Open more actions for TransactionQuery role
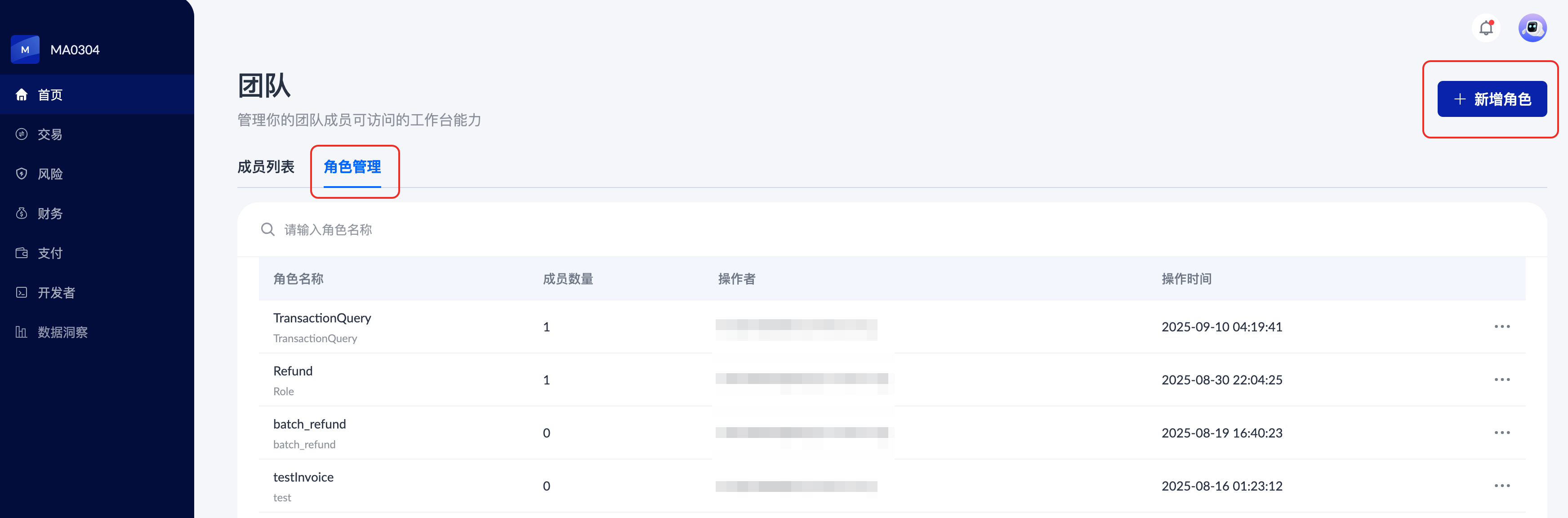 tap(1501, 326)
